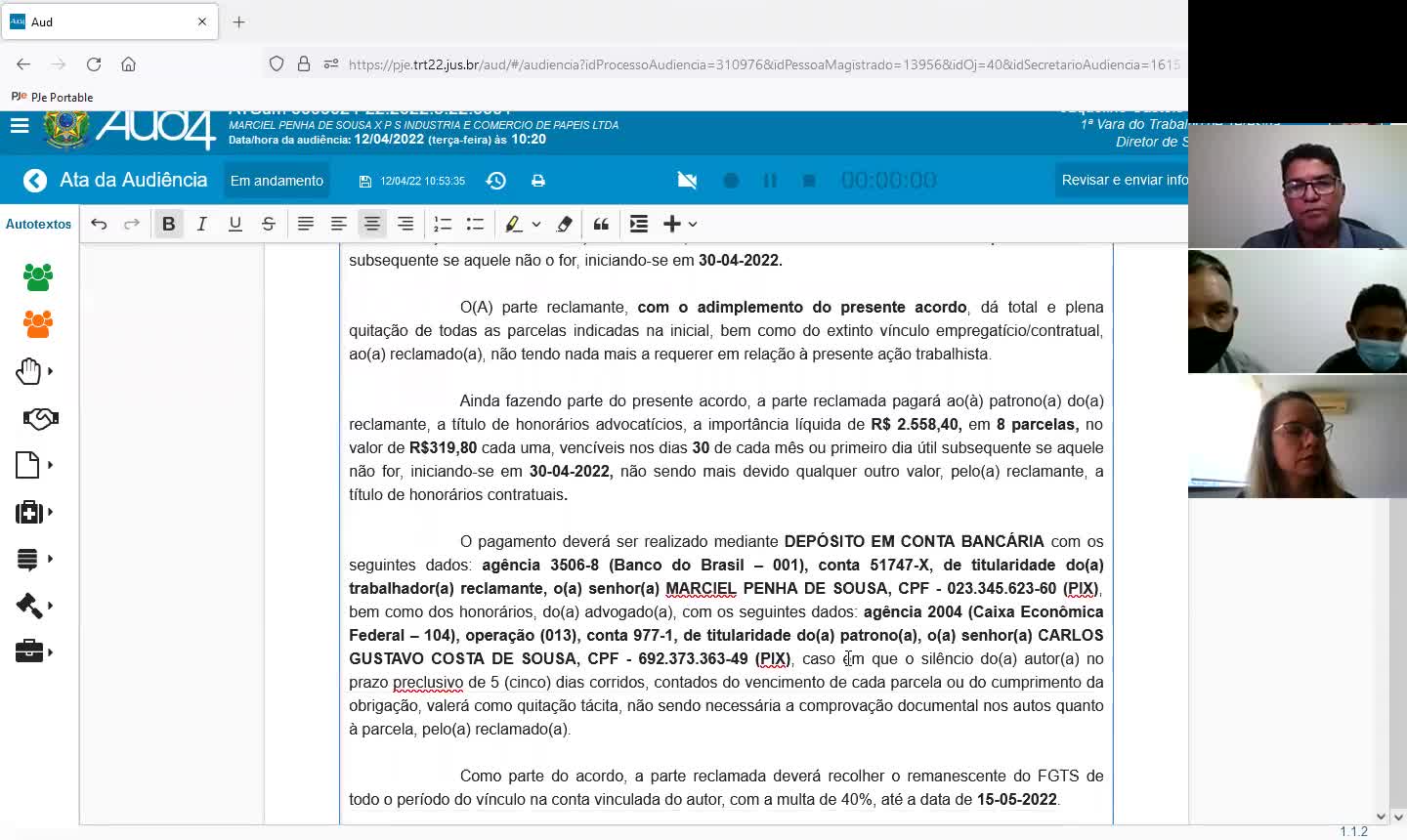Viewport: 1407px width, 840px height.
Task: Click the tracking protection shield icon
Action: 277,64
